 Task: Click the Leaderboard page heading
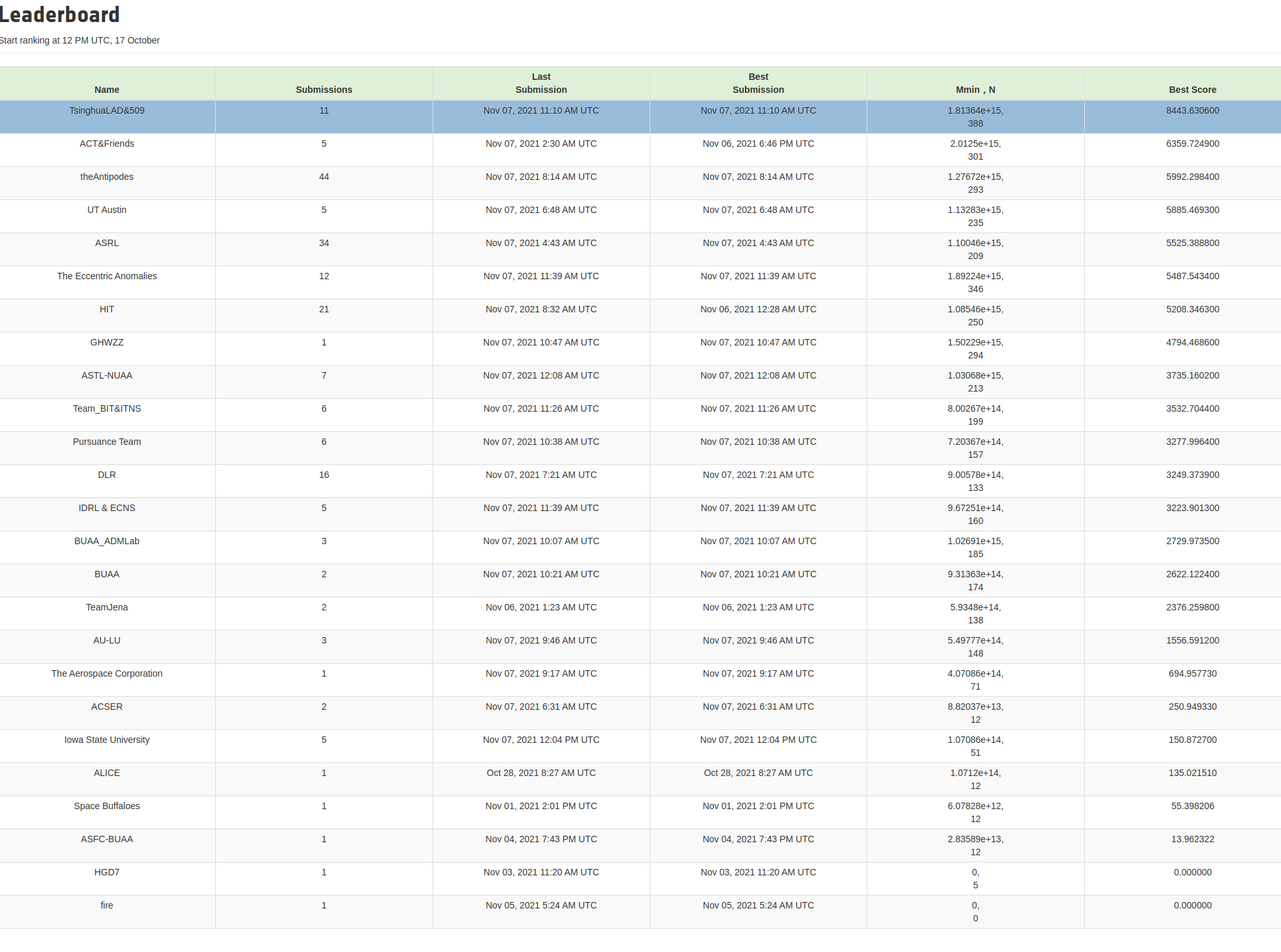pos(60,14)
